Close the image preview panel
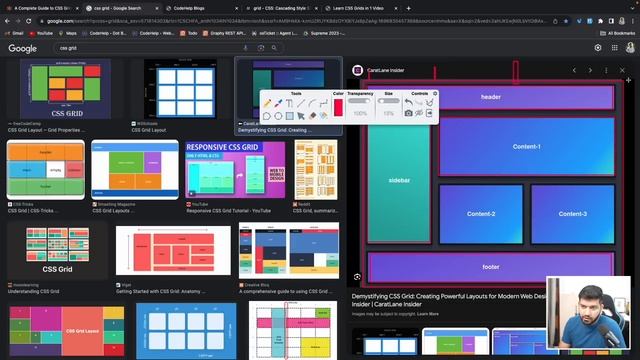This screenshot has width=640, height=360. tap(622, 70)
